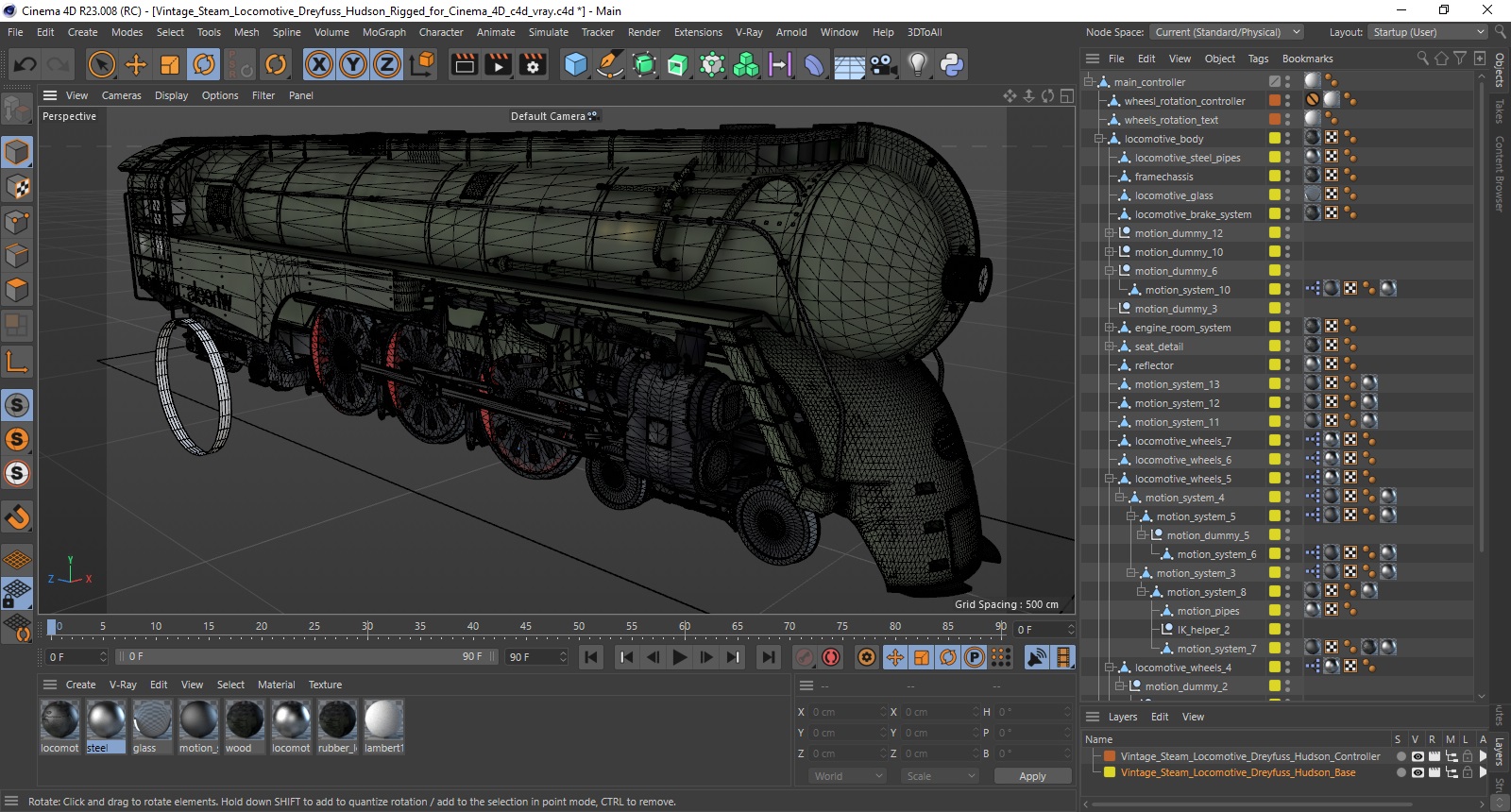
Task: Select the Live Selection tool
Action: pos(101,64)
